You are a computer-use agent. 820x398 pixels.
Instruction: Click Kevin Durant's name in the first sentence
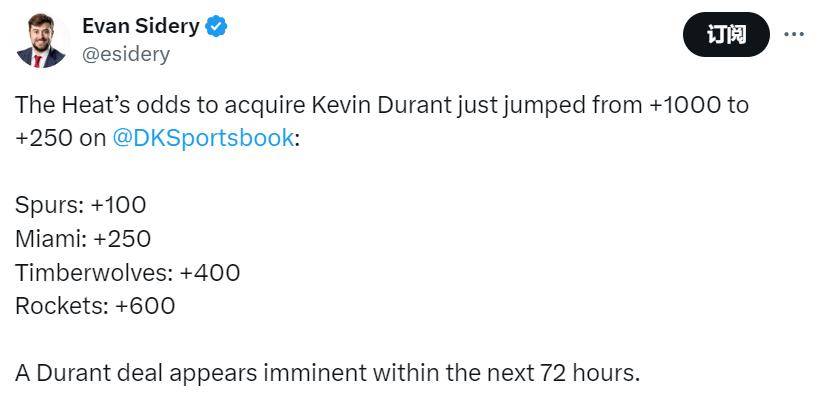pyautogui.click(x=381, y=105)
